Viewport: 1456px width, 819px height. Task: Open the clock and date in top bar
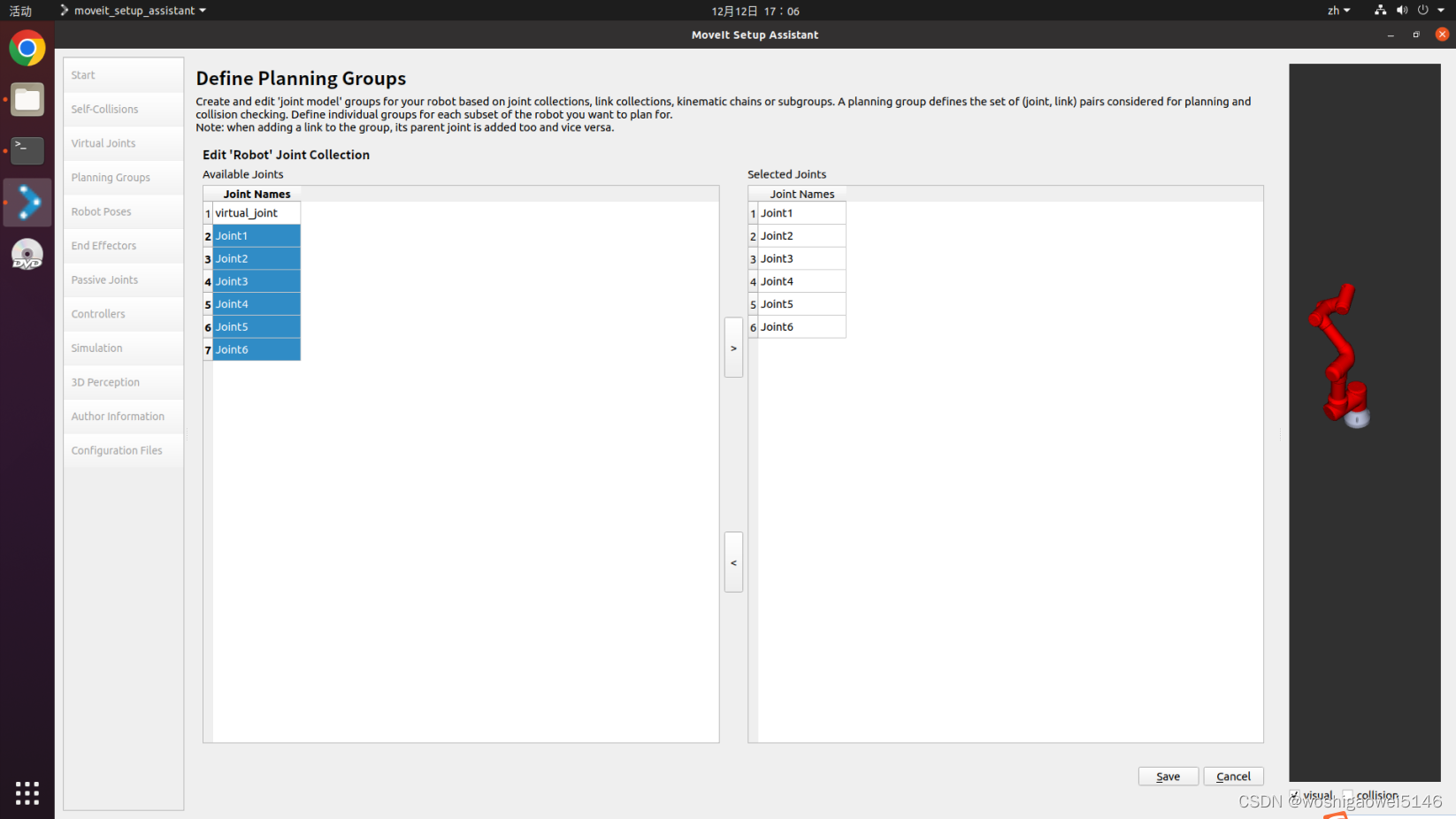(x=755, y=11)
